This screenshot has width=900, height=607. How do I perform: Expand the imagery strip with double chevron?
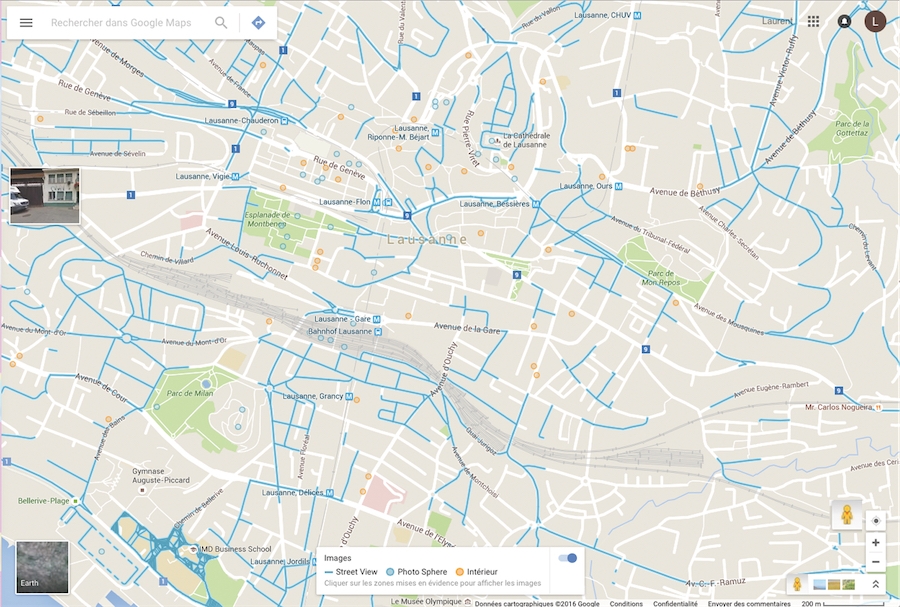point(875,585)
